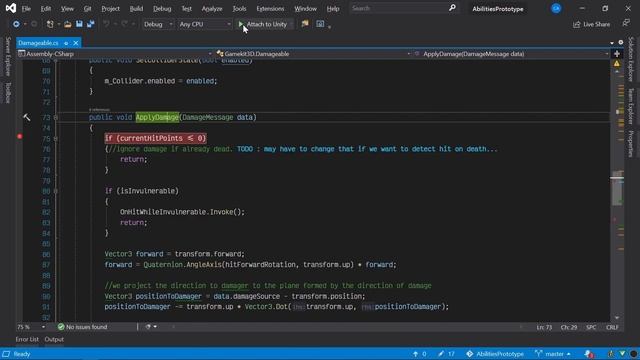Open the Debug menu
This screenshot has width=640, height=360.
pyautogui.click(x=162, y=9)
